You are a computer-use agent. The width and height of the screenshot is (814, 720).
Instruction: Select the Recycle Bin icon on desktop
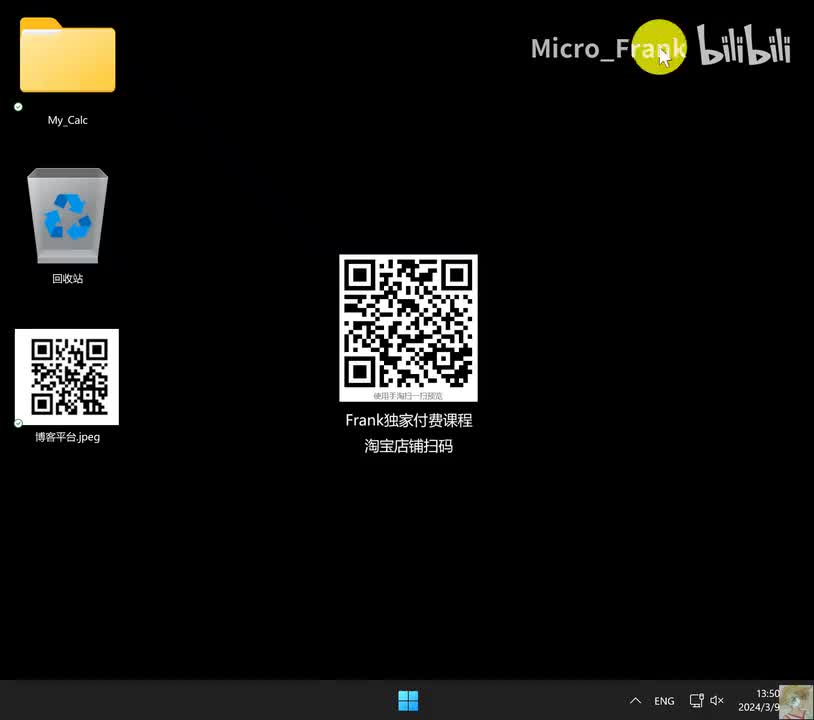click(x=67, y=215)
